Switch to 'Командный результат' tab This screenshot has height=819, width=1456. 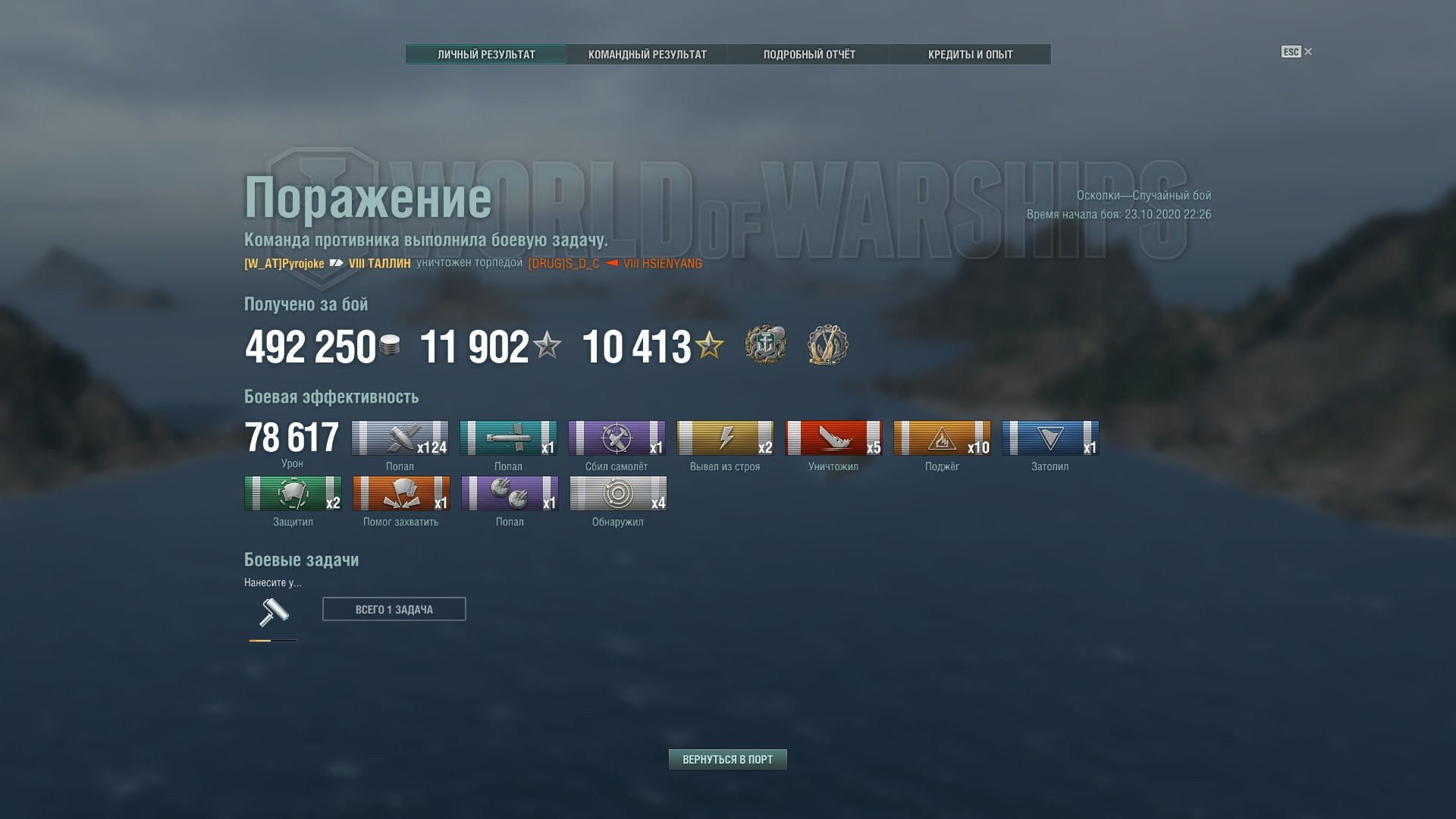(647, 55)
